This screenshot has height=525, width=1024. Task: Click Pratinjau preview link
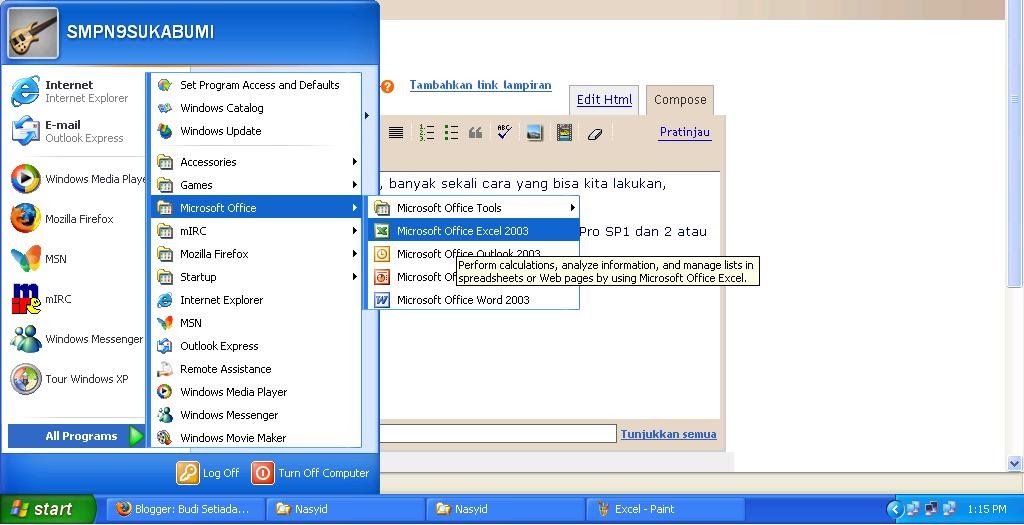point(684,132)
